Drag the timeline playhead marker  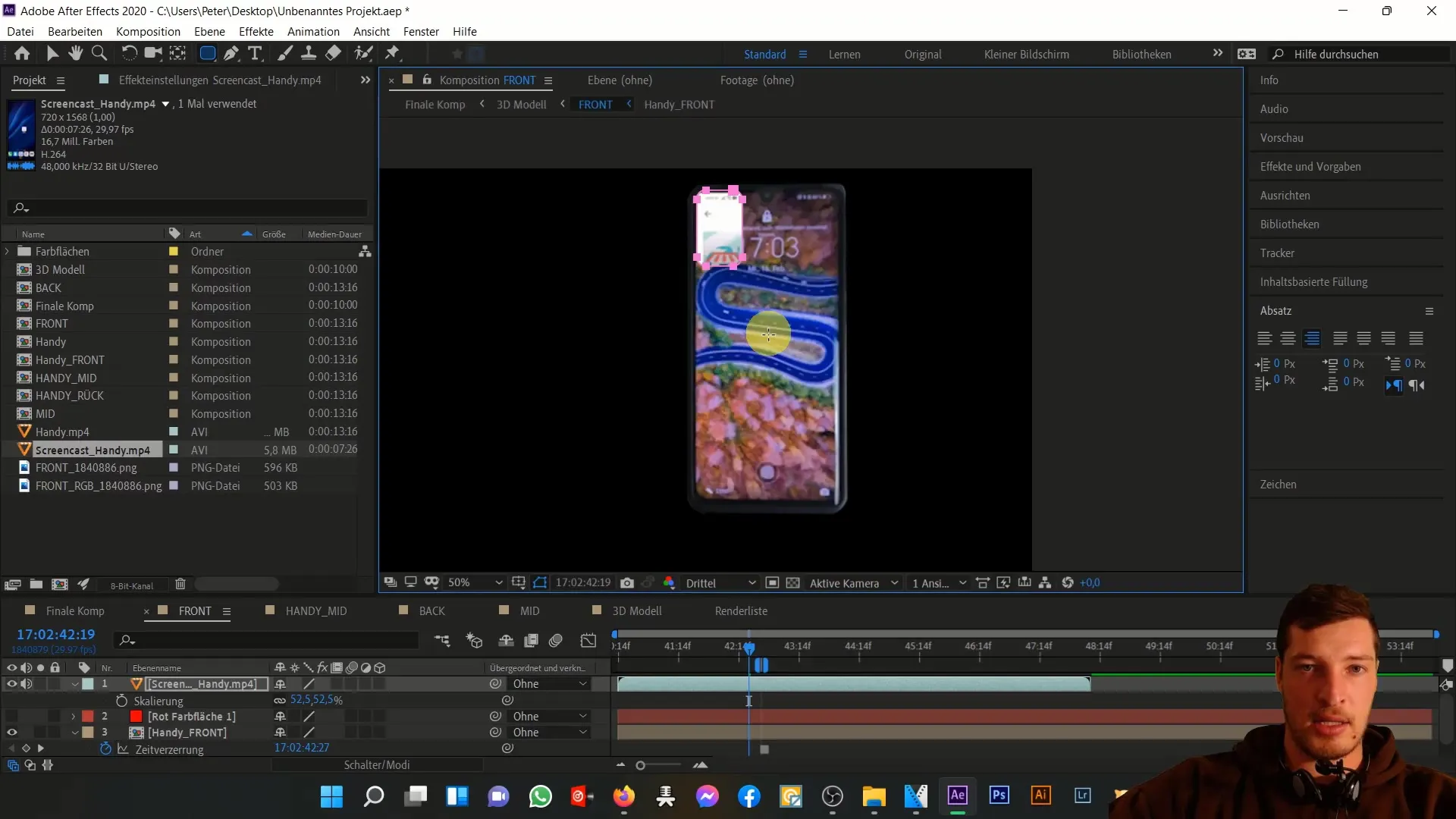pos(749,646)
